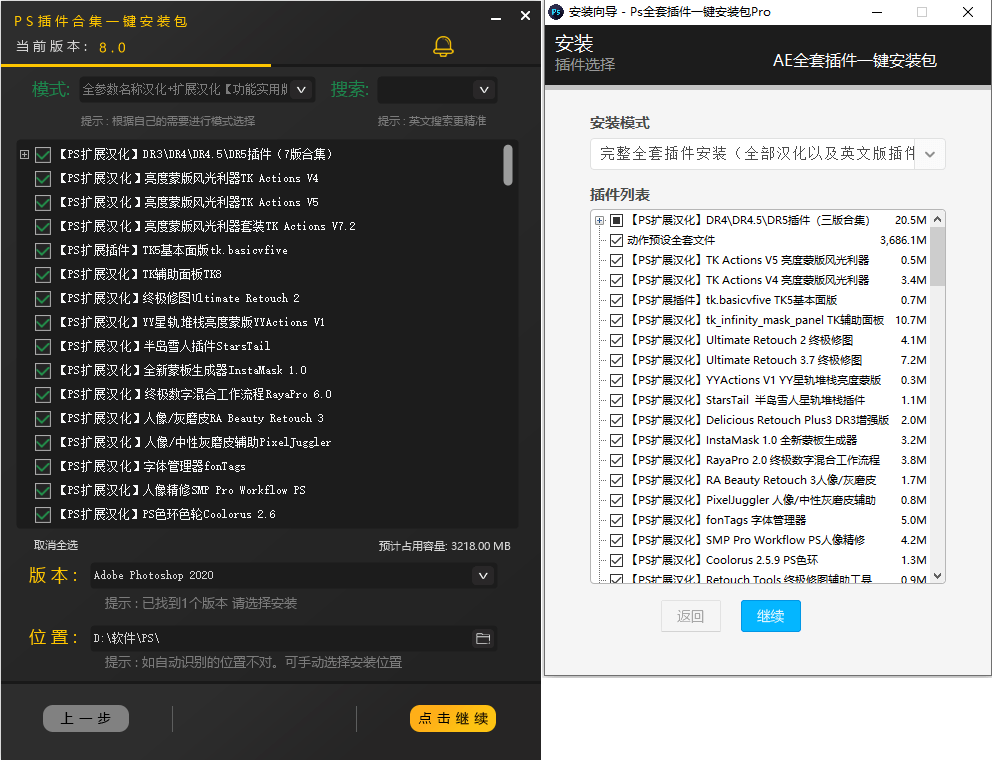Uncheck StarsTail 半岛雪人星轨堆栈插件 in the wizard
The image size is (992, 760).
click(617, 399)
